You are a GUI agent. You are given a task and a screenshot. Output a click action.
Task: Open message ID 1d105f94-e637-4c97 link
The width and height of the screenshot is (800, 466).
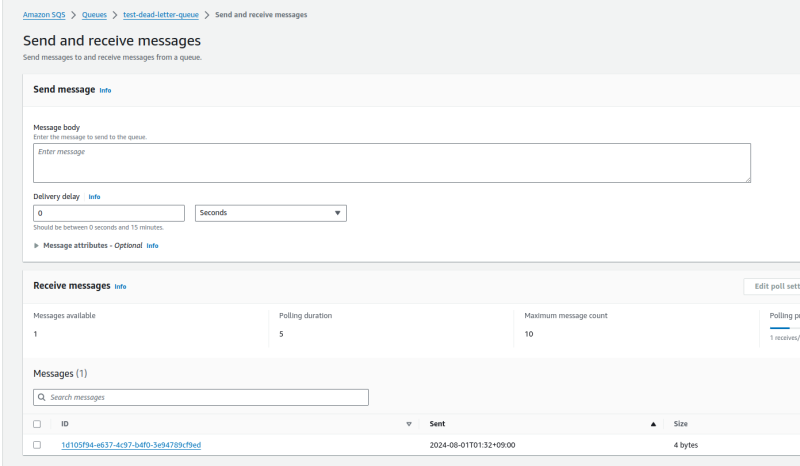(x=131, y=445)
